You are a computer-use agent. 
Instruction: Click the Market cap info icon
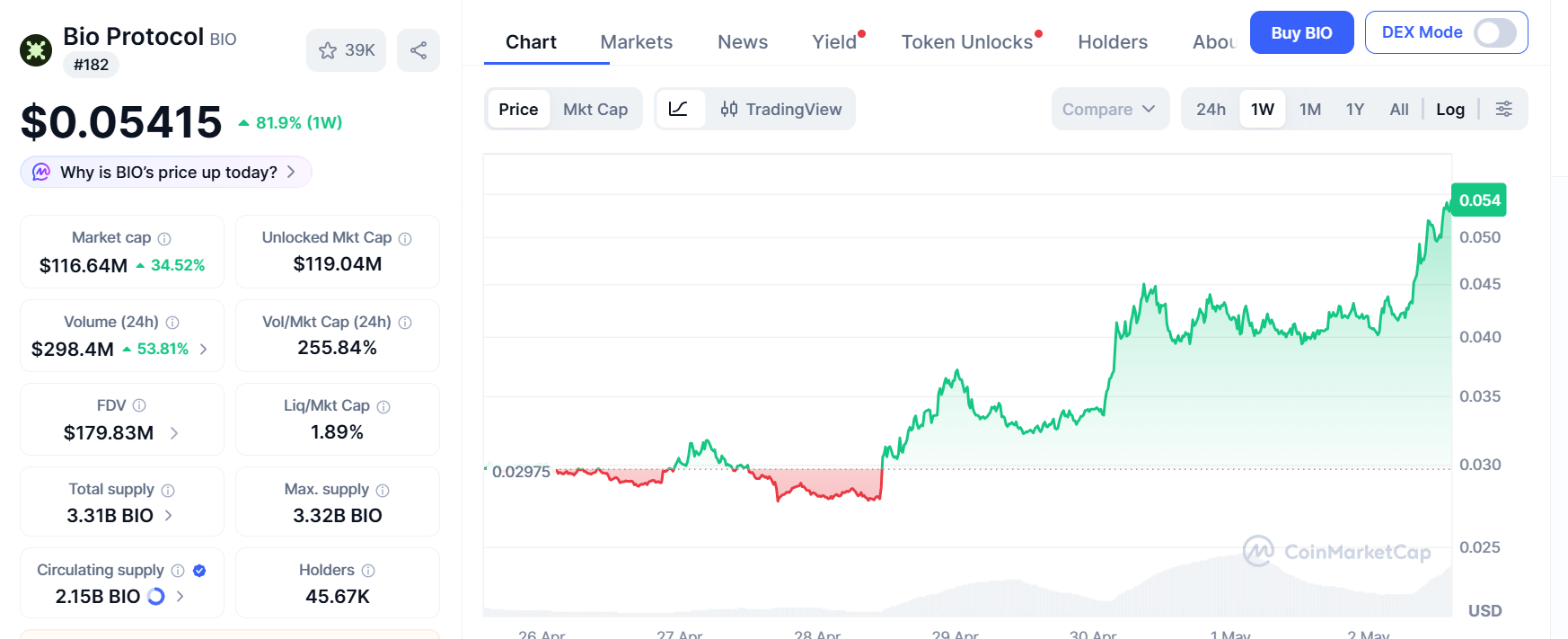tap(164, 238)
